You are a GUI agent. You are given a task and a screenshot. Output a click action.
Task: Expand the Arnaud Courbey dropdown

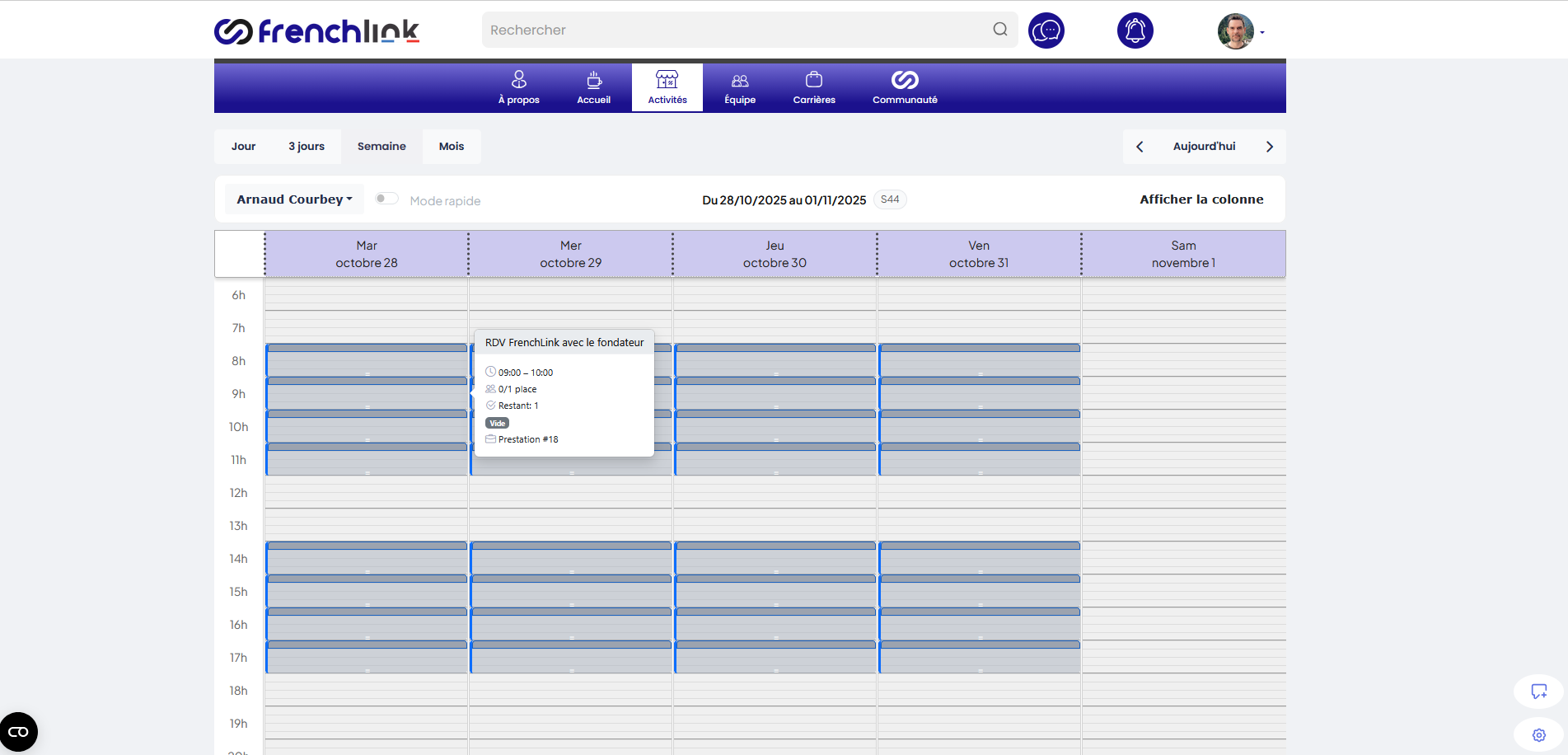(294, 199)
